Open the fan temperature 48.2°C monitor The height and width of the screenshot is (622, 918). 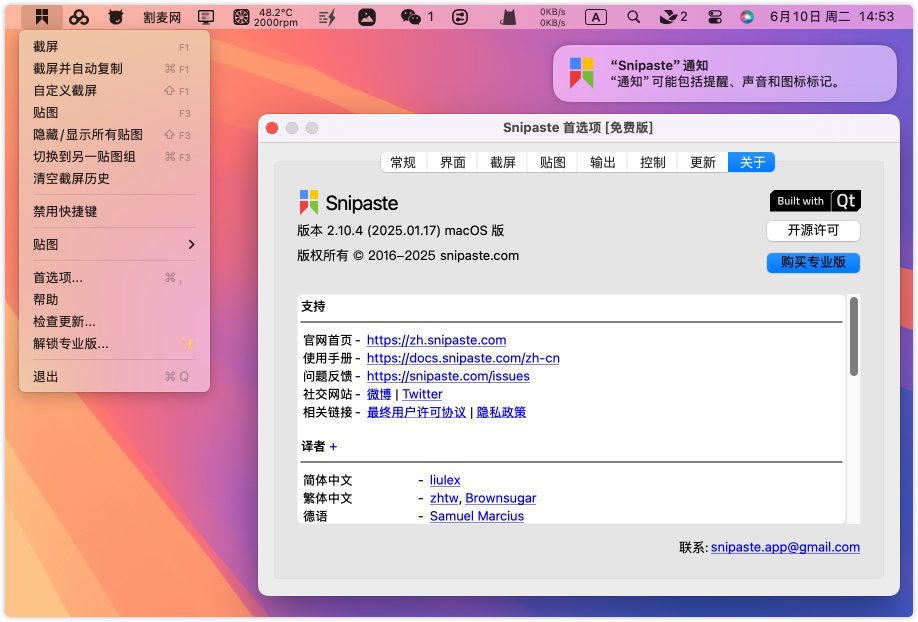point(265,18)
